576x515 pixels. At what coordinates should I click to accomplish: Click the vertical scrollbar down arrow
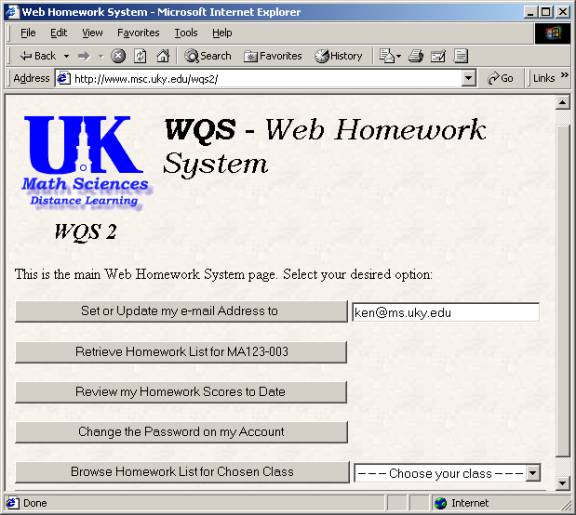[562, 483]
